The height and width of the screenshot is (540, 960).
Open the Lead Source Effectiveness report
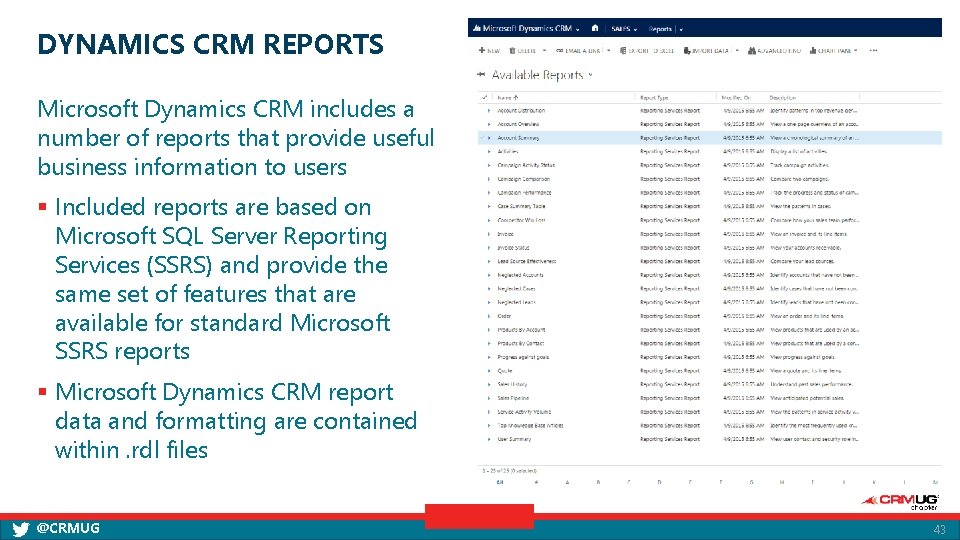pos(527,261)
